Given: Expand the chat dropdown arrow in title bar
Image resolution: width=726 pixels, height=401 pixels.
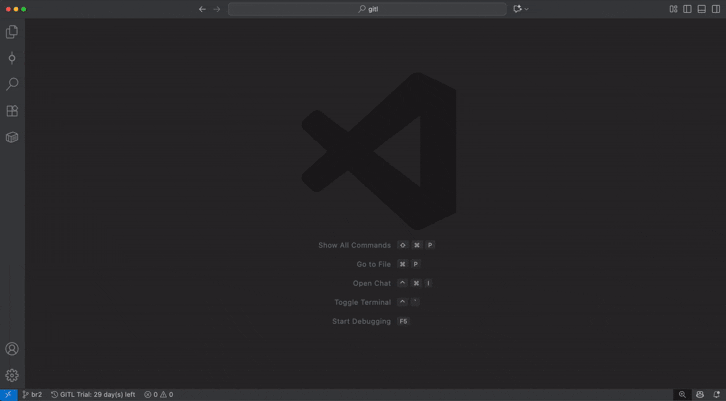Looking at the screenshot, I should (527, 9).
